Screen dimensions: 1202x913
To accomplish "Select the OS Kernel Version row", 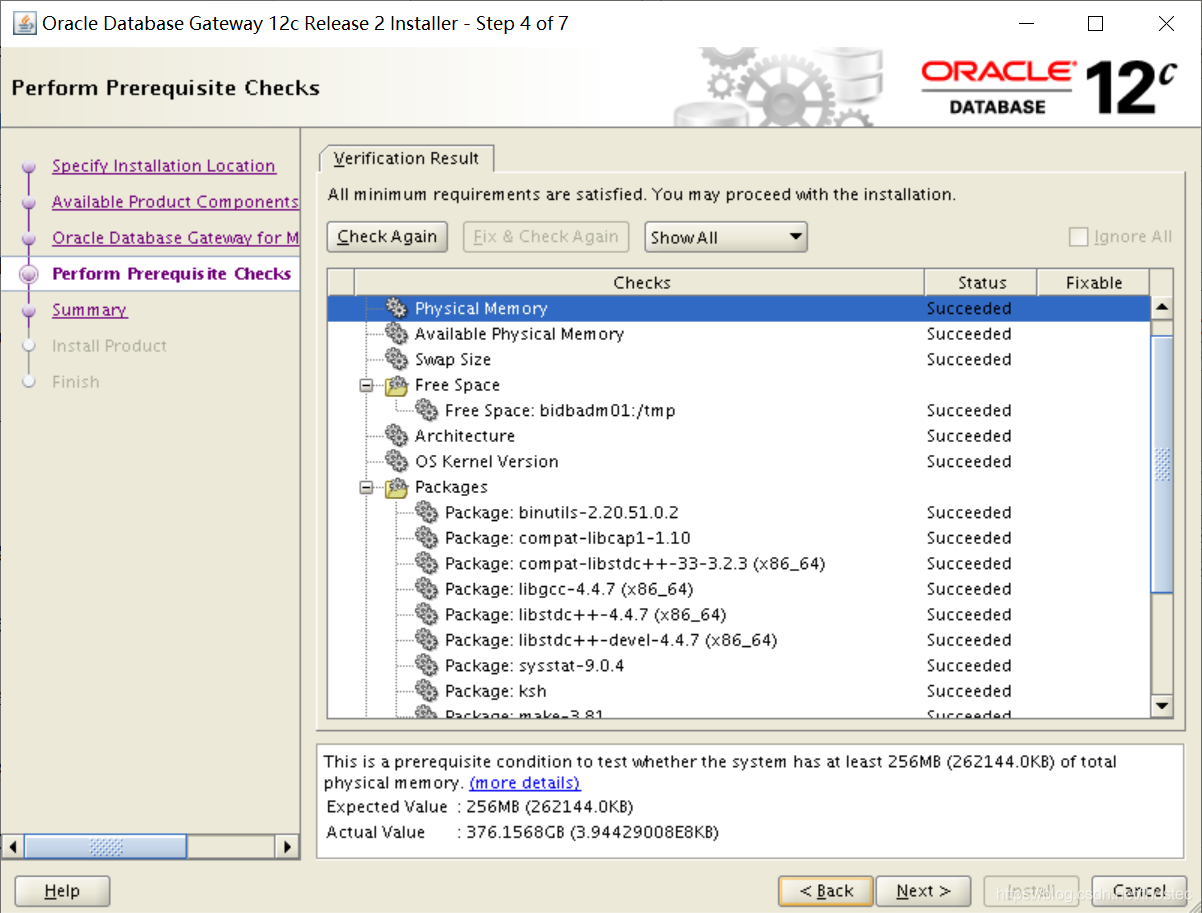I will [739, 462].
